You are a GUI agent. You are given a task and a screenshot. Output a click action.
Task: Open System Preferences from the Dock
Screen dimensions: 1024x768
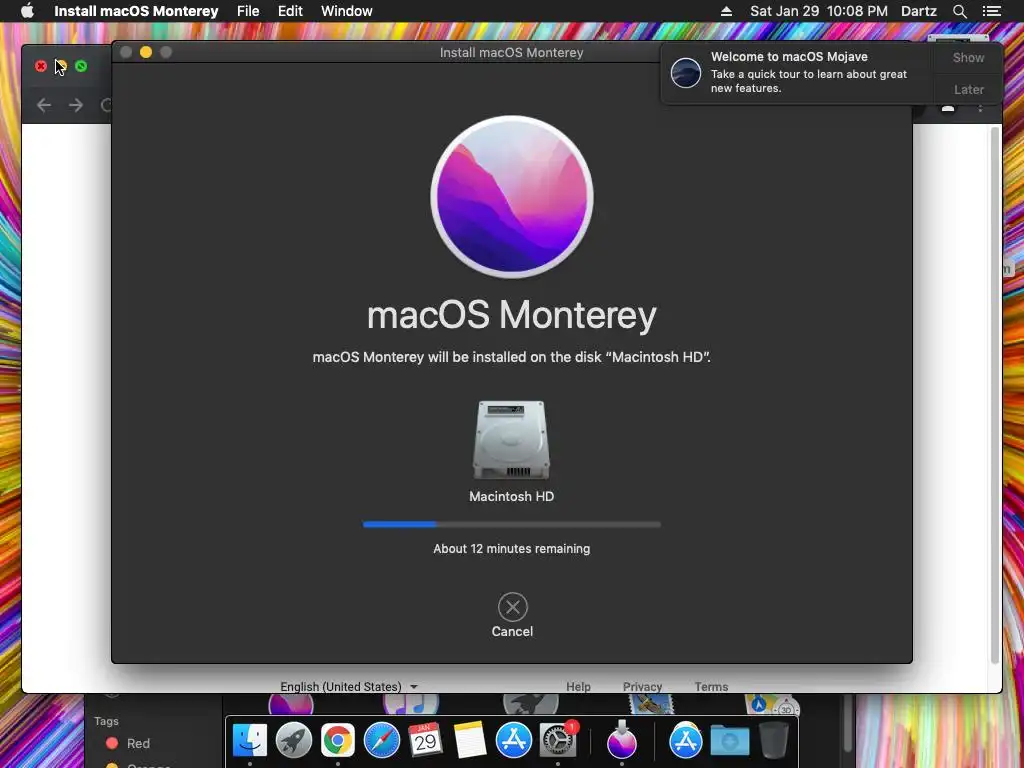pyautogui.click(x=557, y=741)
